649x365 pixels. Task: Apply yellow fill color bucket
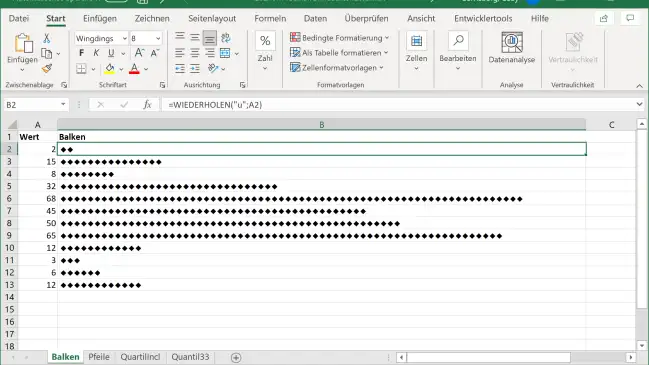coord(109,69)
